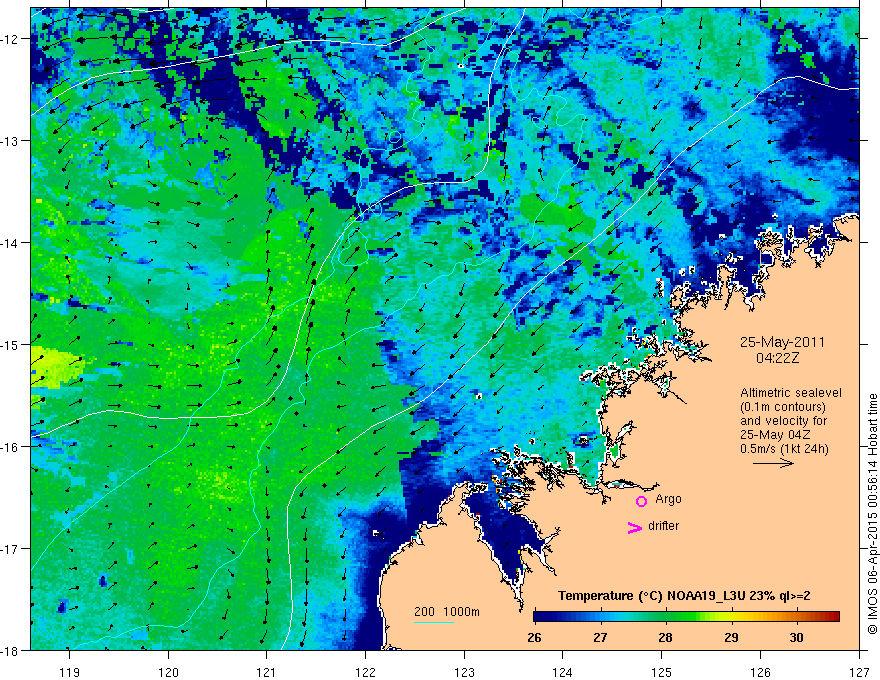Image resolution: width=880 pixels, height=680 pixels.
Task: Click the 'drifter' legend label
Action: (x=663, y=526)
